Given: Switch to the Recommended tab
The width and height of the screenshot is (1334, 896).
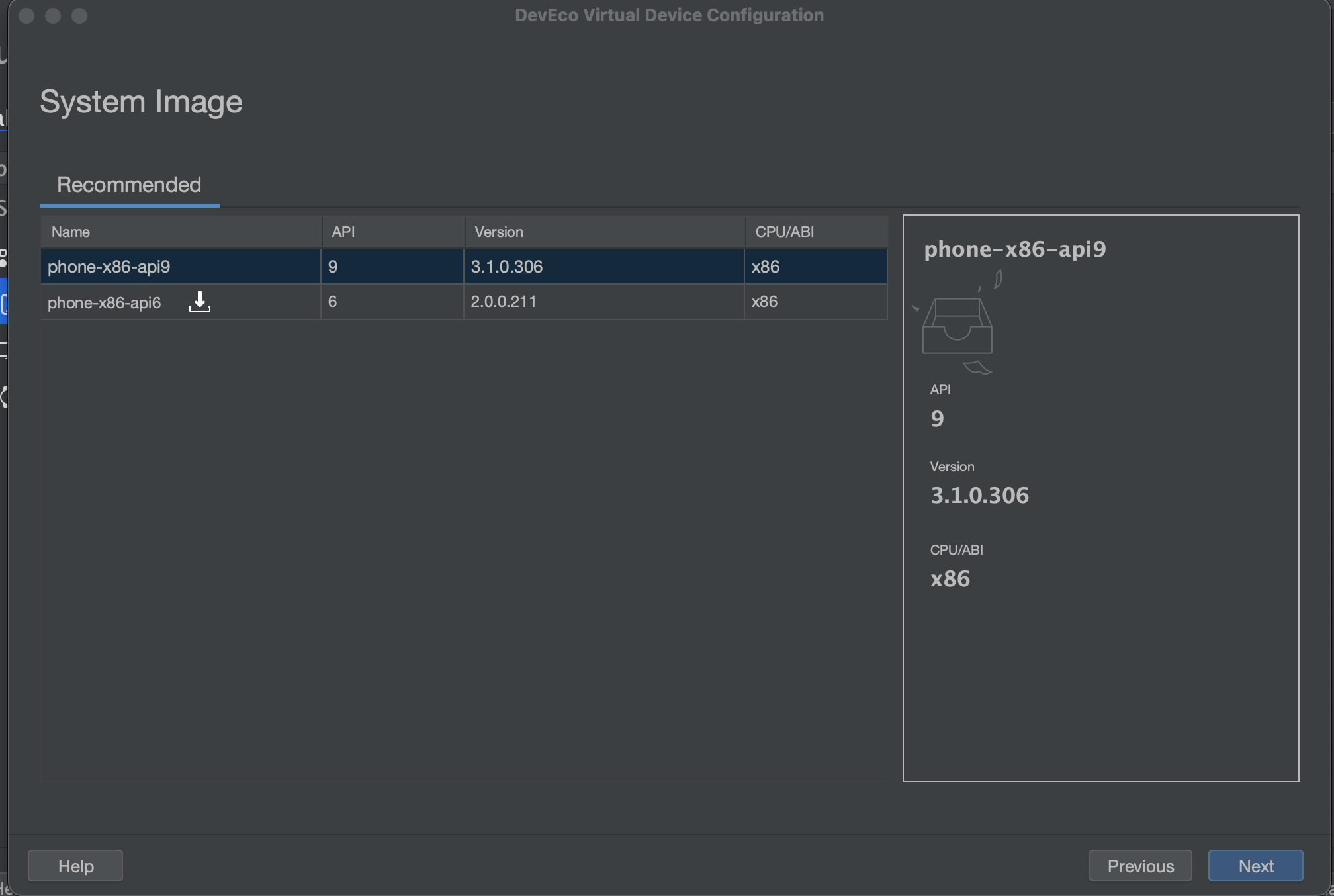Looking at the screenshot, I should click(129, 185).
